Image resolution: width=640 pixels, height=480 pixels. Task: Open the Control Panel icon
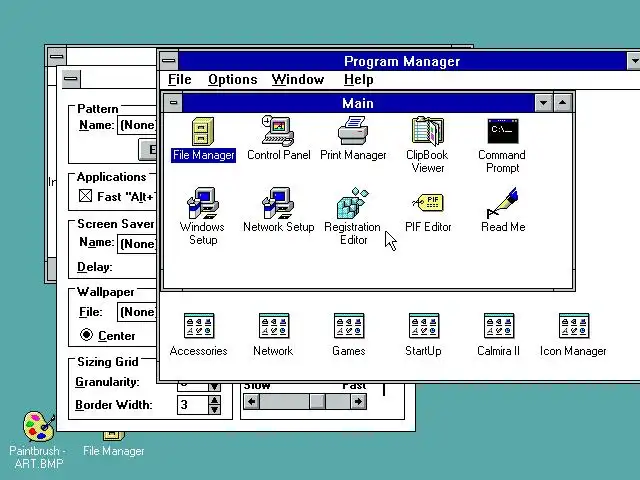click(278, 138)
